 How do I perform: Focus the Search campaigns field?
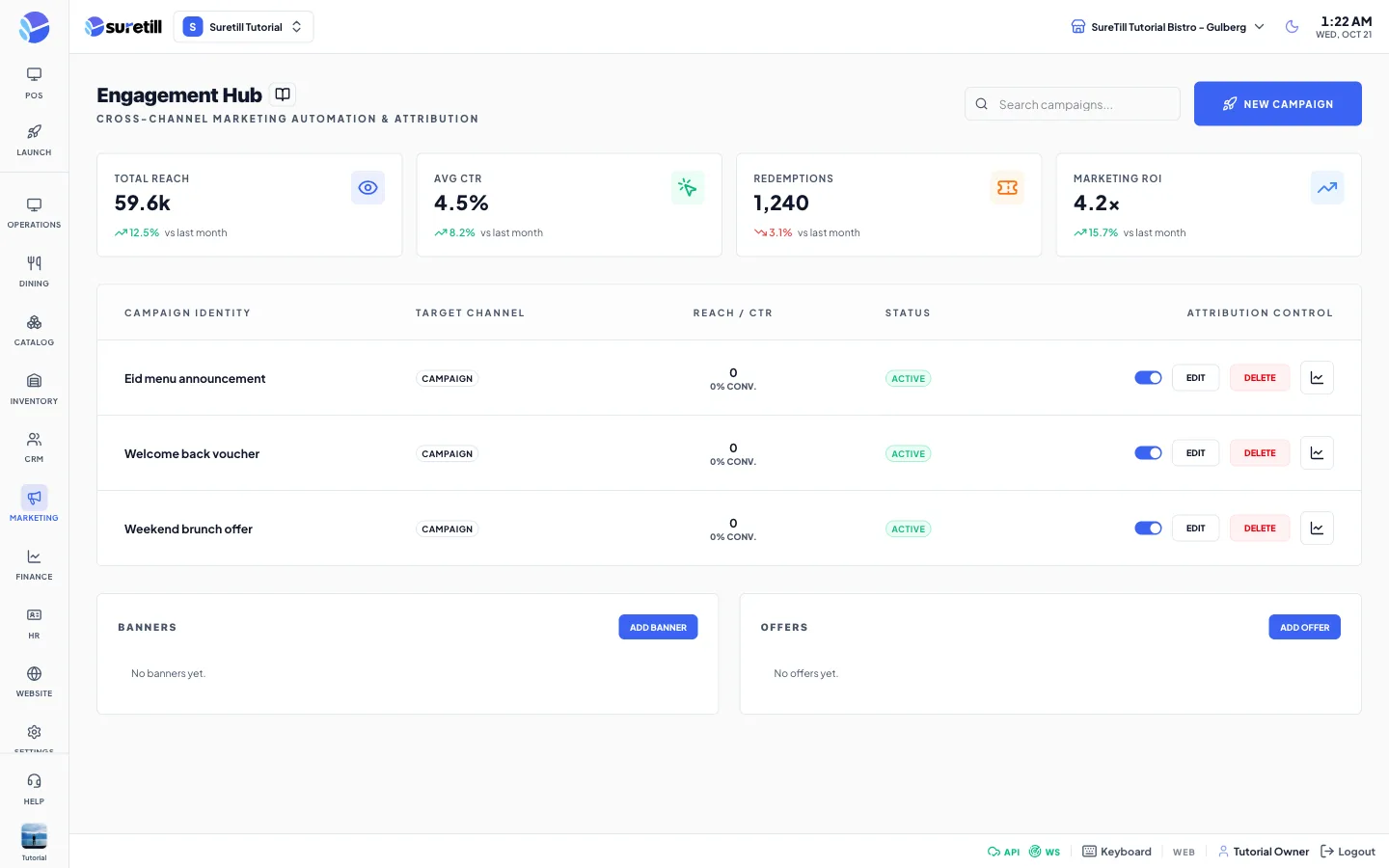(1073, 104)
